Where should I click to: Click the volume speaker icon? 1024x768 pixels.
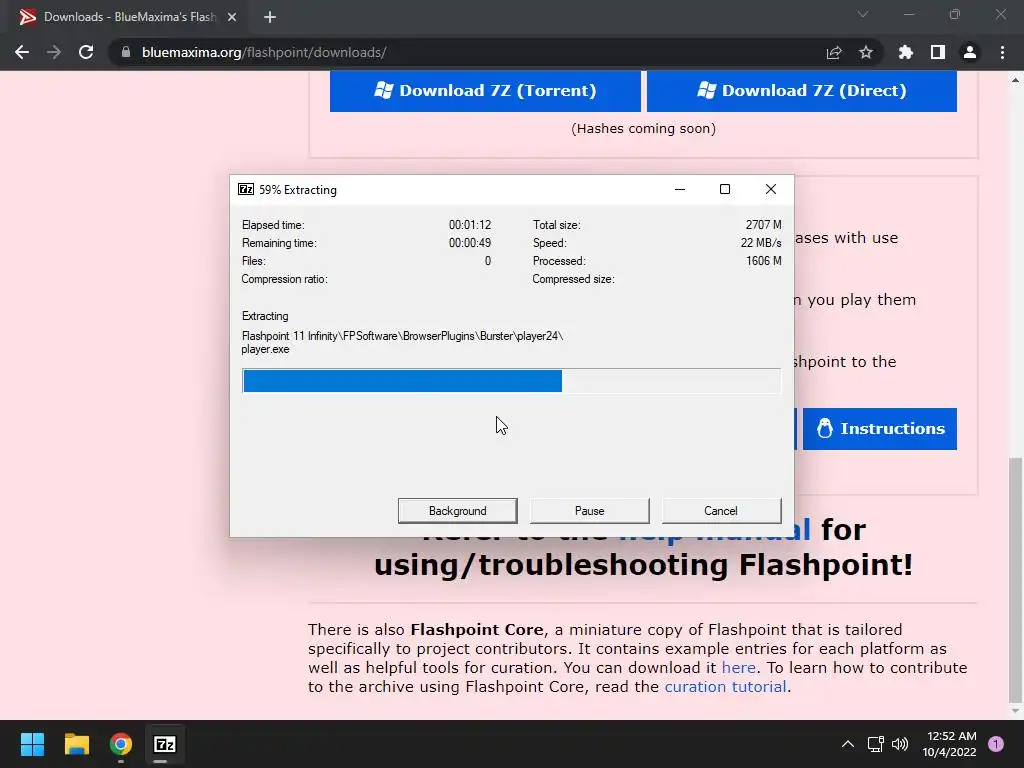(900, 744)
